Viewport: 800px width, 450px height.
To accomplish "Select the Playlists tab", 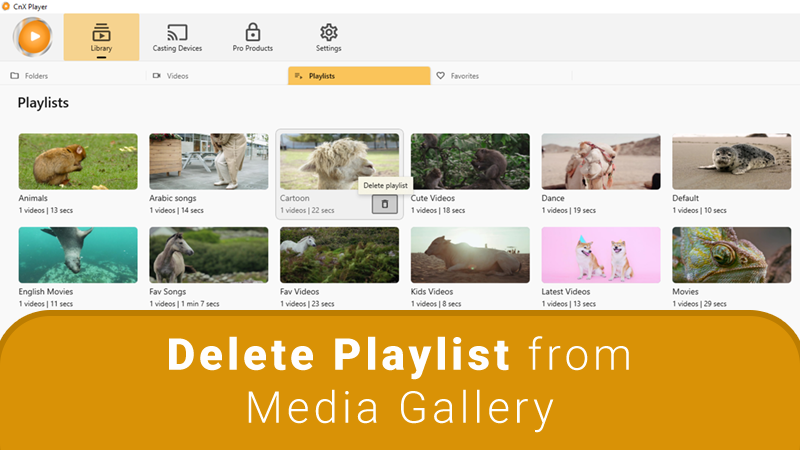I will point(359,76).
